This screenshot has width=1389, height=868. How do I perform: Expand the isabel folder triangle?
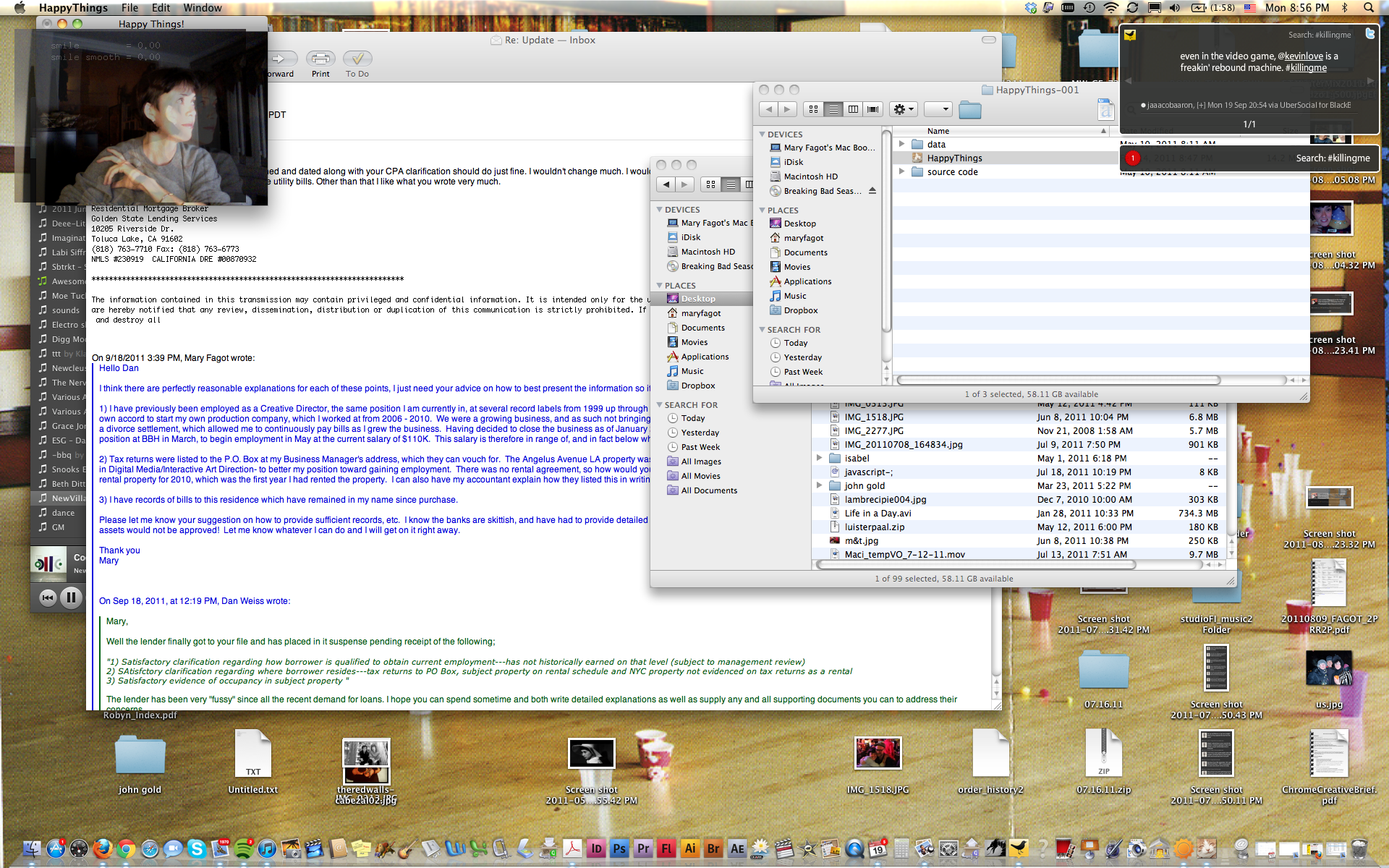819,458
